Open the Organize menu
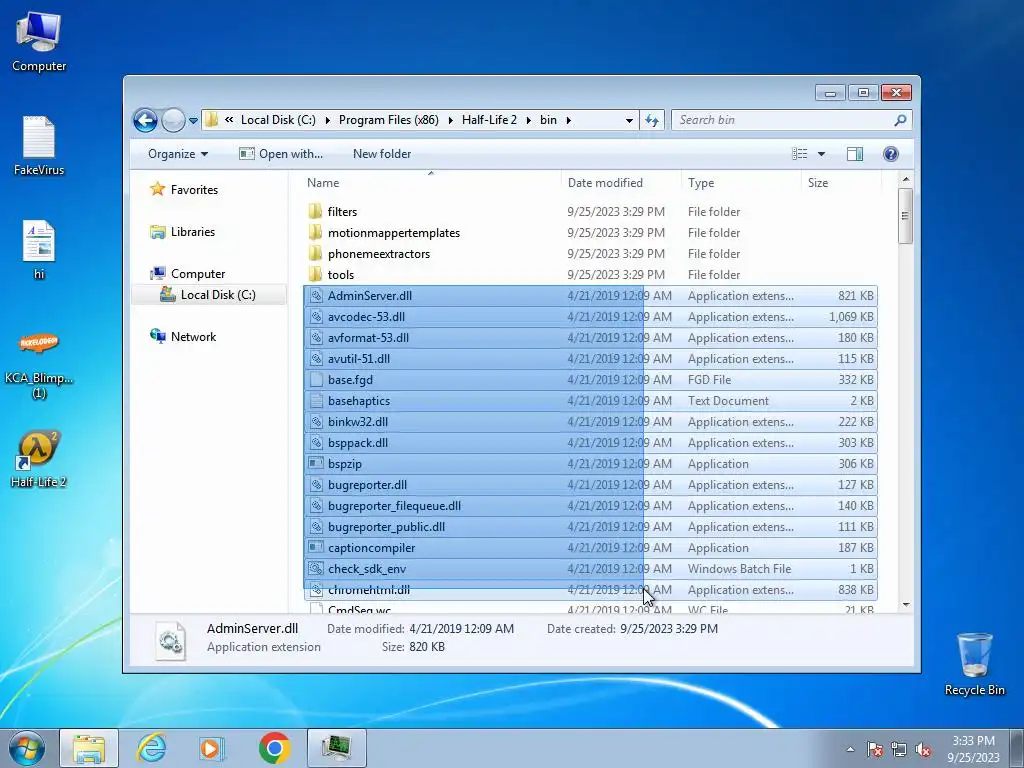 [178, 154]
